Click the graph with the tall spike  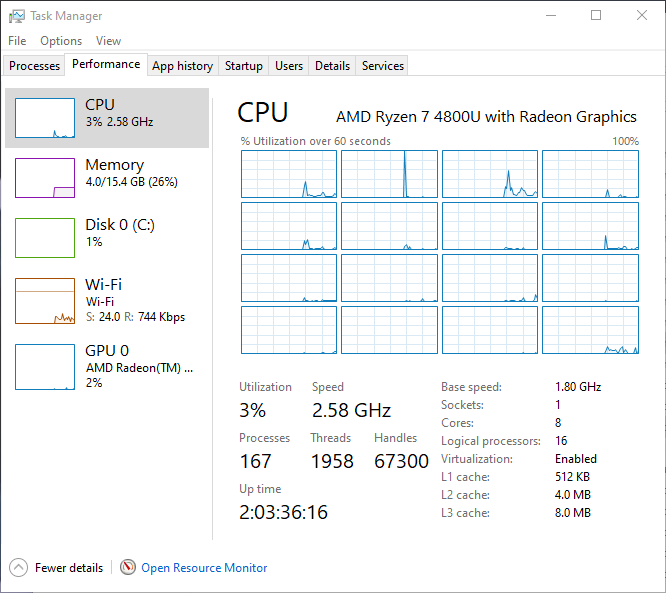(389, 174)
